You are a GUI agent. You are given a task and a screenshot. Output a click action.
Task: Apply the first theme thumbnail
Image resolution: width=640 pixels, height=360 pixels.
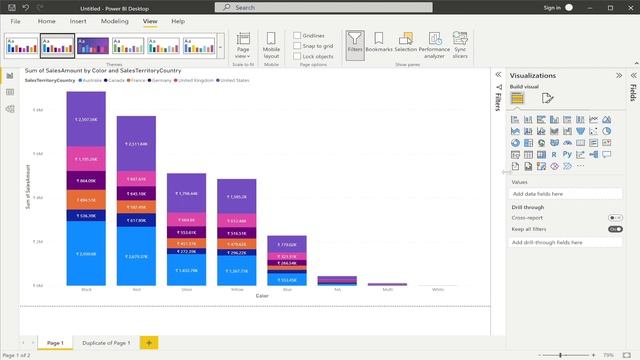point(22,46)
